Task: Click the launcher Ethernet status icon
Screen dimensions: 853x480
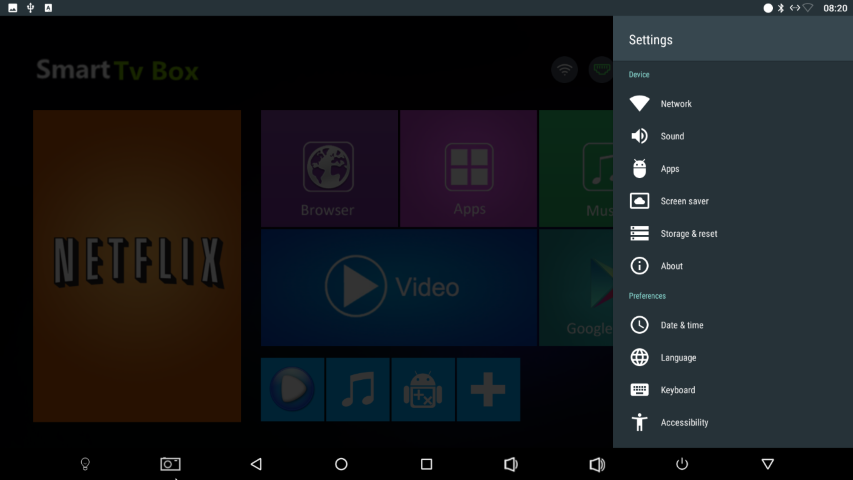Action: 601,70
